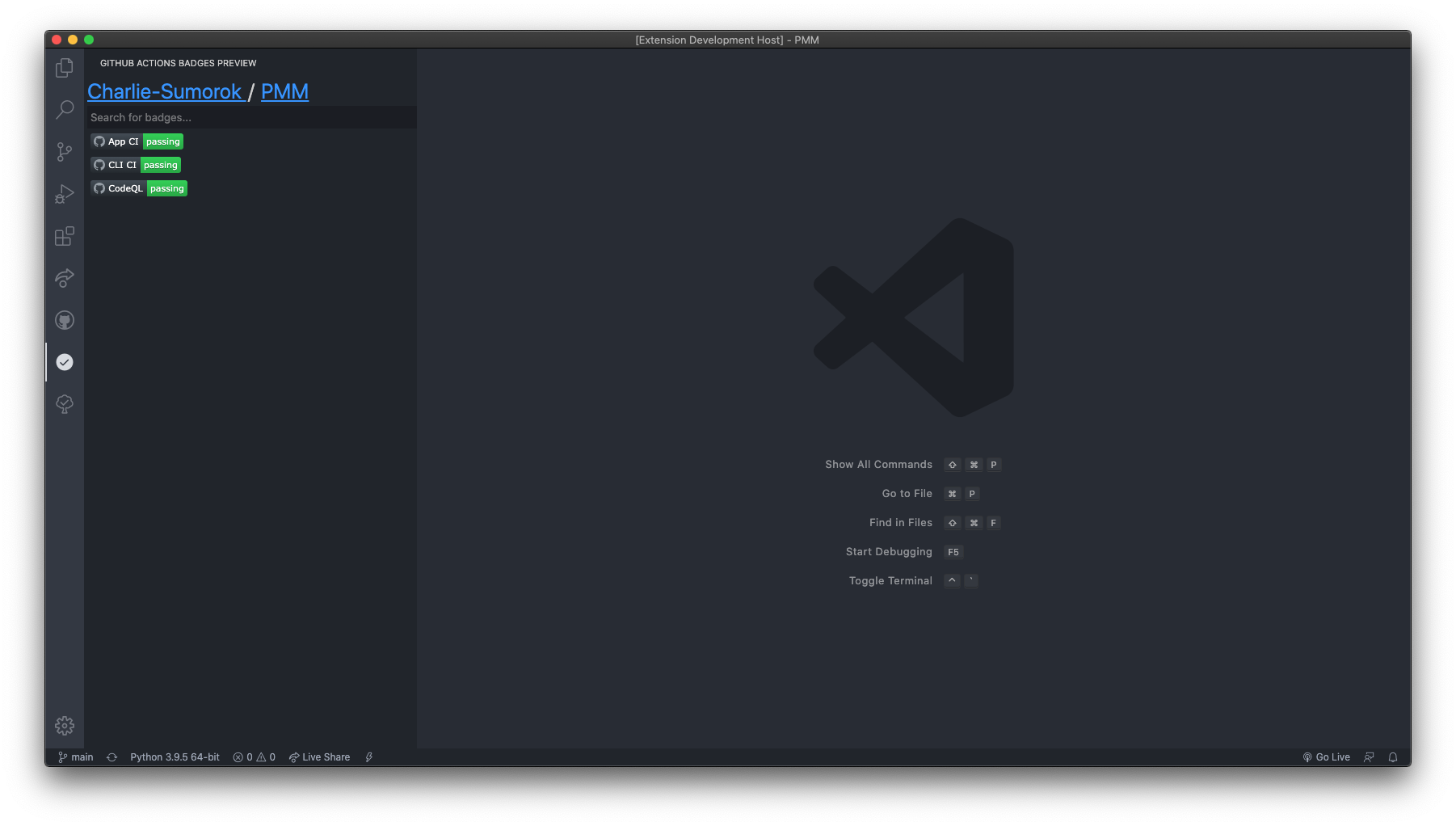Click the Find in Files hint text
The width and height of the screenshot is (1456, 826).
[x=900, y=523]
